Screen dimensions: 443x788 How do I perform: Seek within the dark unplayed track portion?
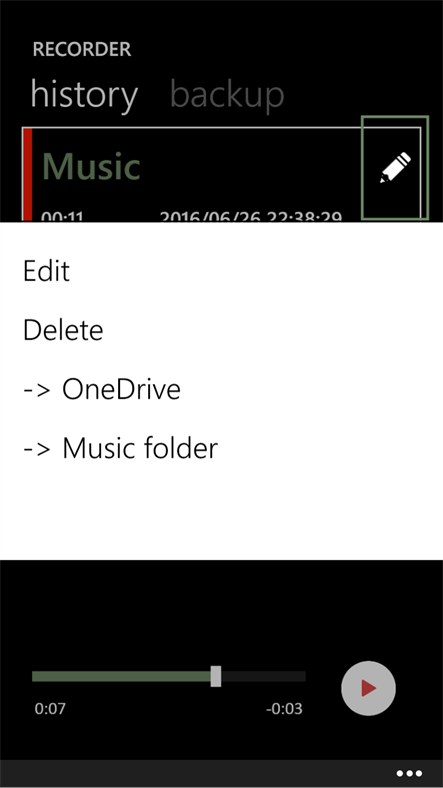tap(263, 676)
